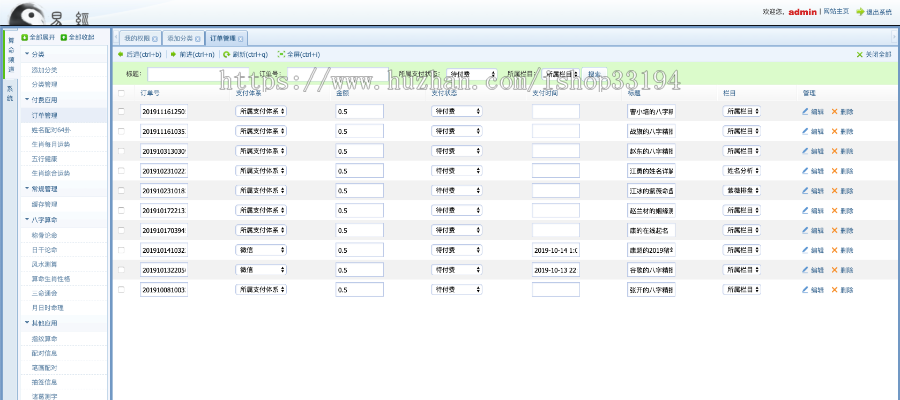This screenshot has height=400, width=900.
Task: Check the box for order 201910172213
Action: point(121,210)
